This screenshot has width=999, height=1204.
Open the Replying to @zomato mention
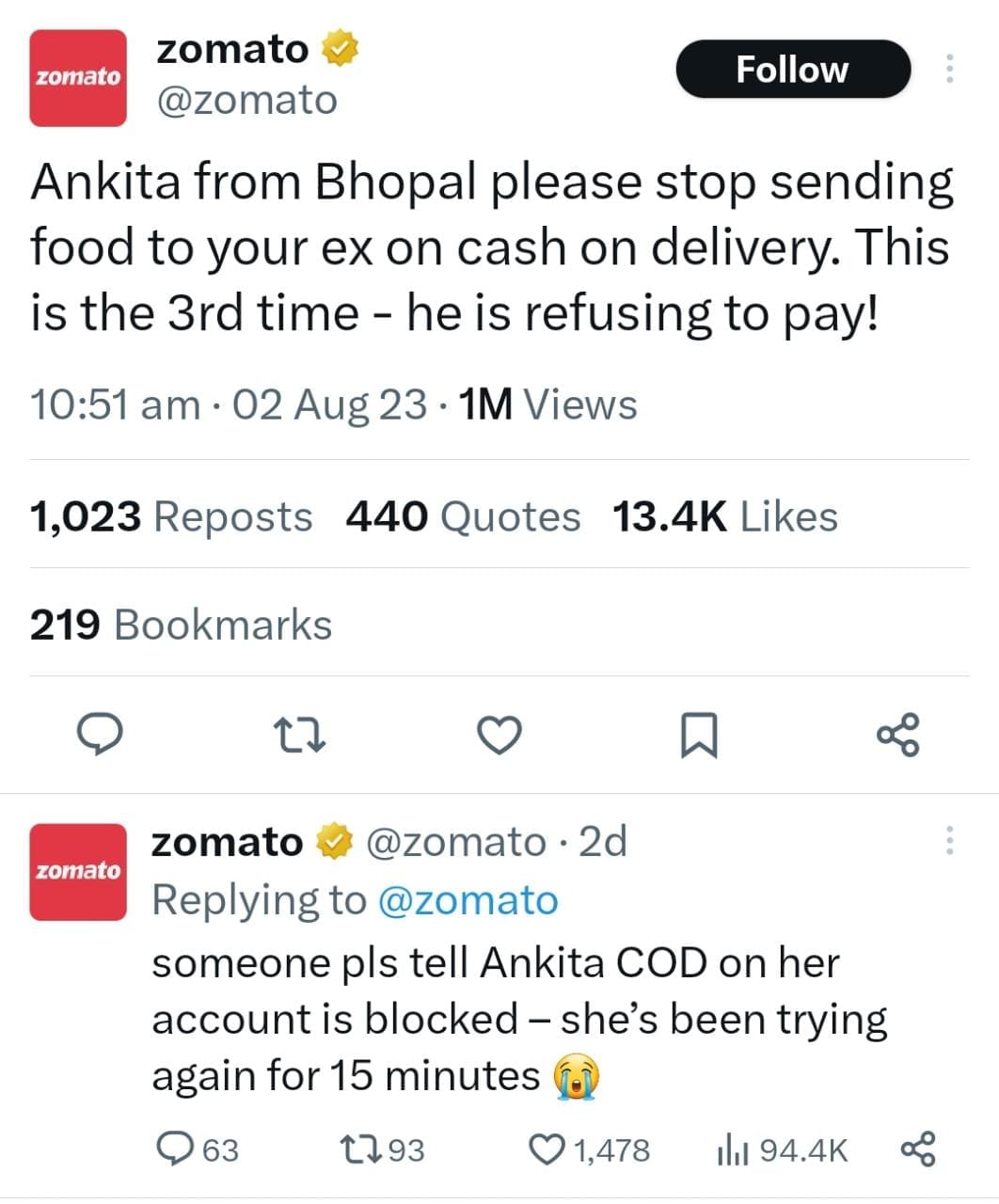click(470, 899)
